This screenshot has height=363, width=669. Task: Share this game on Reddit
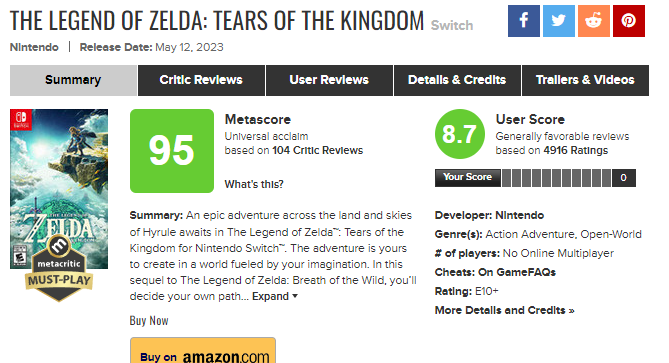coord(593,21)
